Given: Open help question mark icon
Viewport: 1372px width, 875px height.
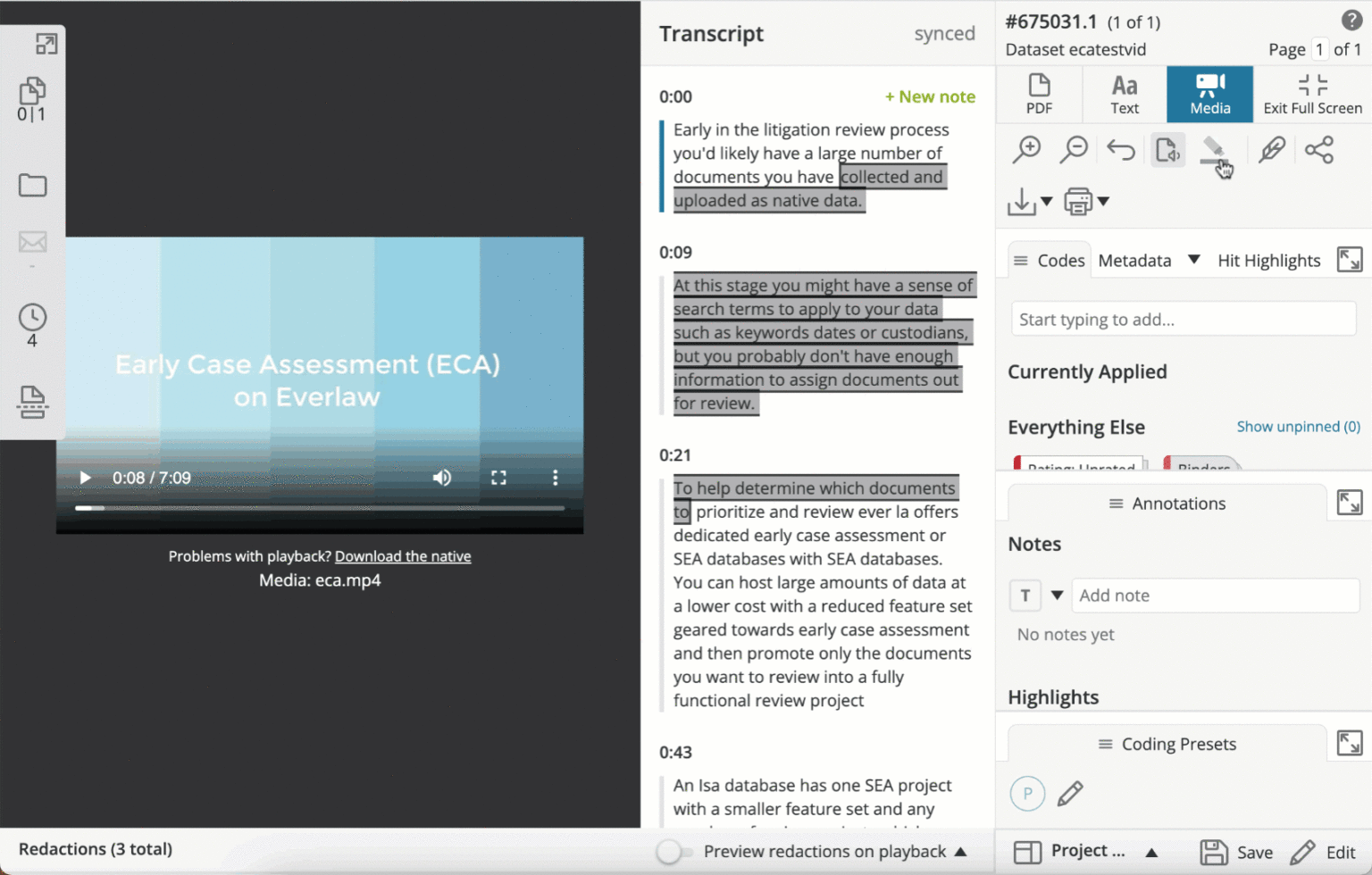Looking at the screenshot, I should [1351, 21].
